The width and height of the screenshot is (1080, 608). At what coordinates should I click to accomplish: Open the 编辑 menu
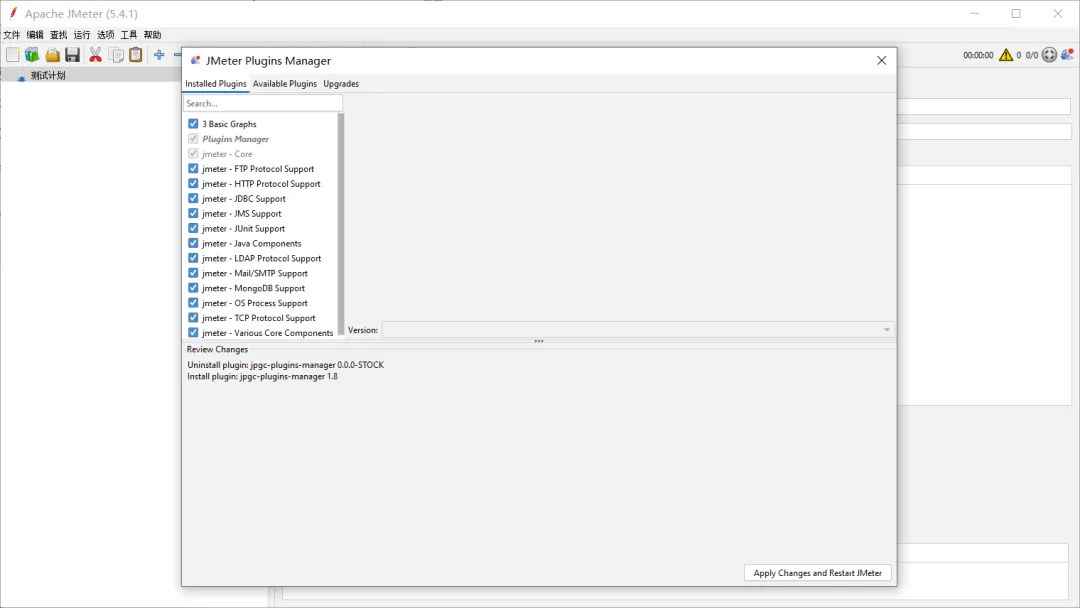coord(35,34)
